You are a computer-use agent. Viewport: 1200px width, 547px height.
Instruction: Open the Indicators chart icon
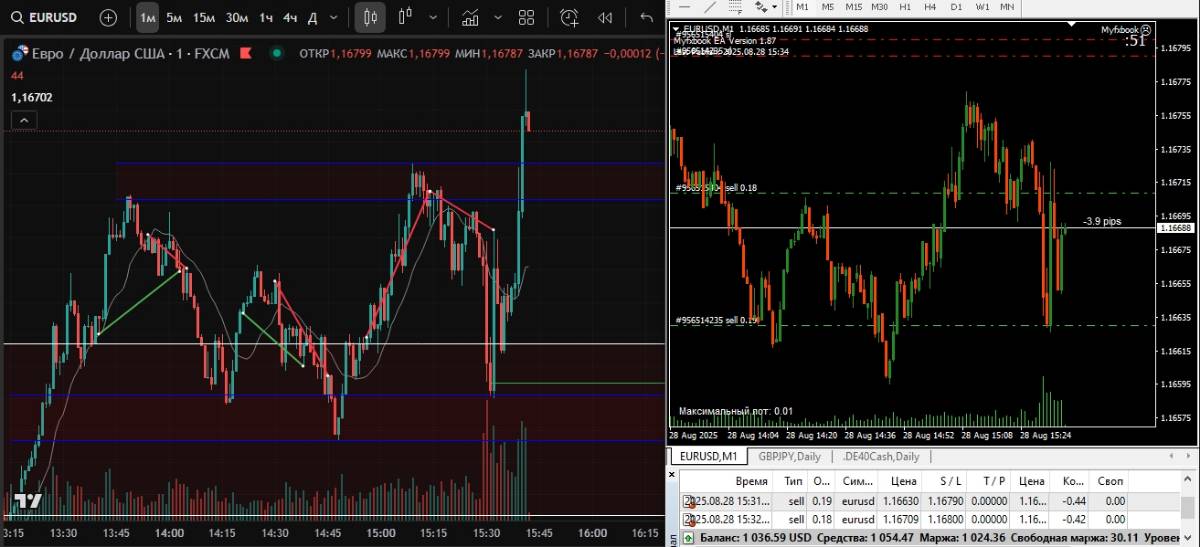pos(468,17)
